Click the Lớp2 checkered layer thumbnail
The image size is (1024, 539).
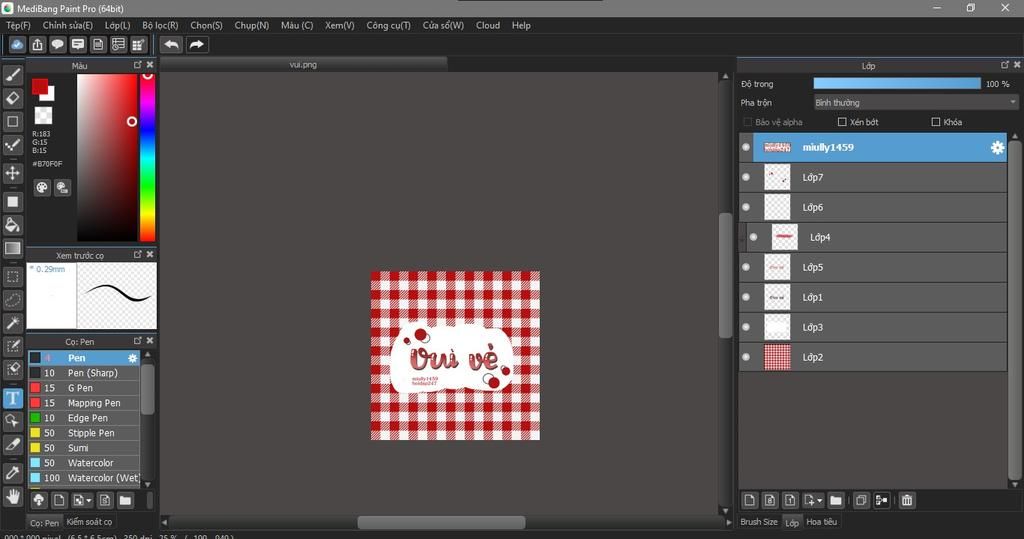pyautogui.click(x=777, y=357)
